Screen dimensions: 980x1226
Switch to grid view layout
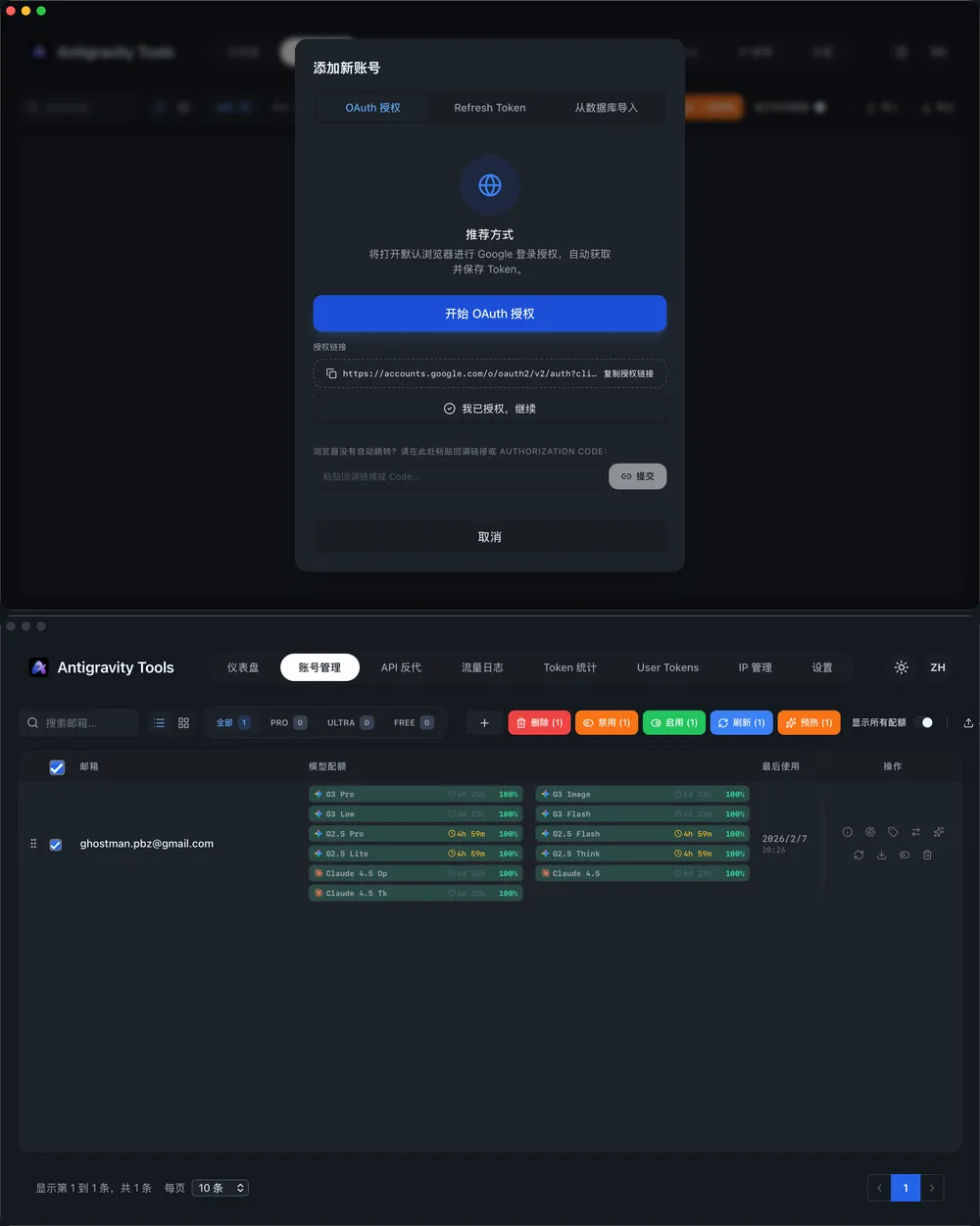[183, 722]
